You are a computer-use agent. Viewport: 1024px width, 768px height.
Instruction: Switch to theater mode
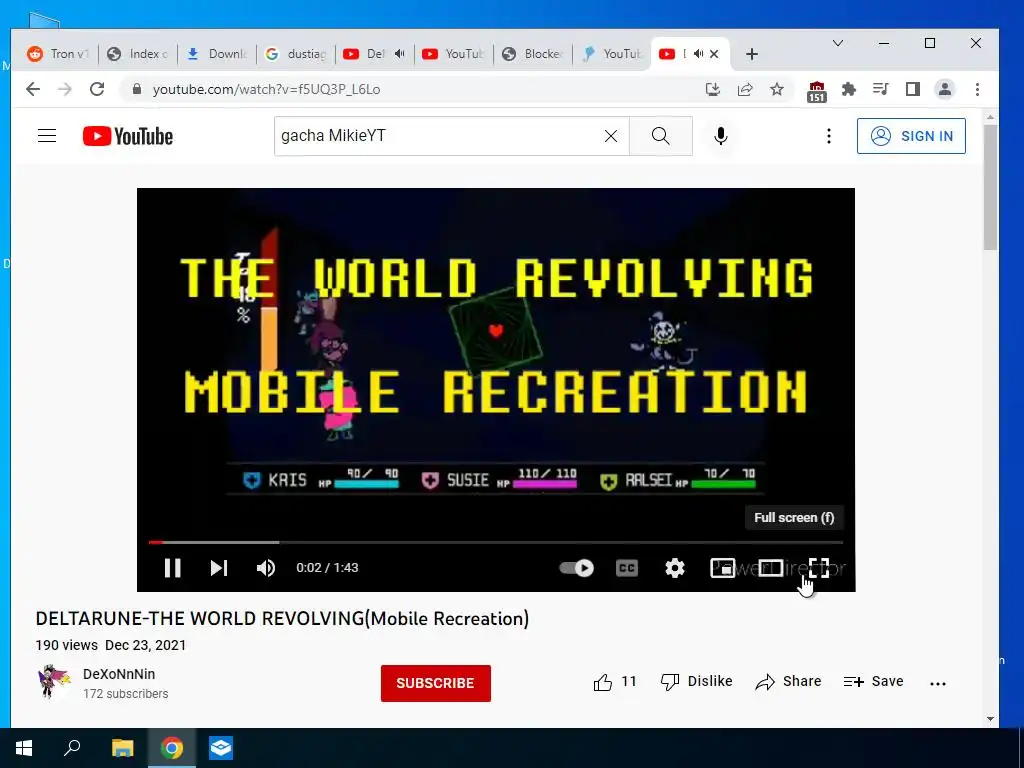point(771,568)
